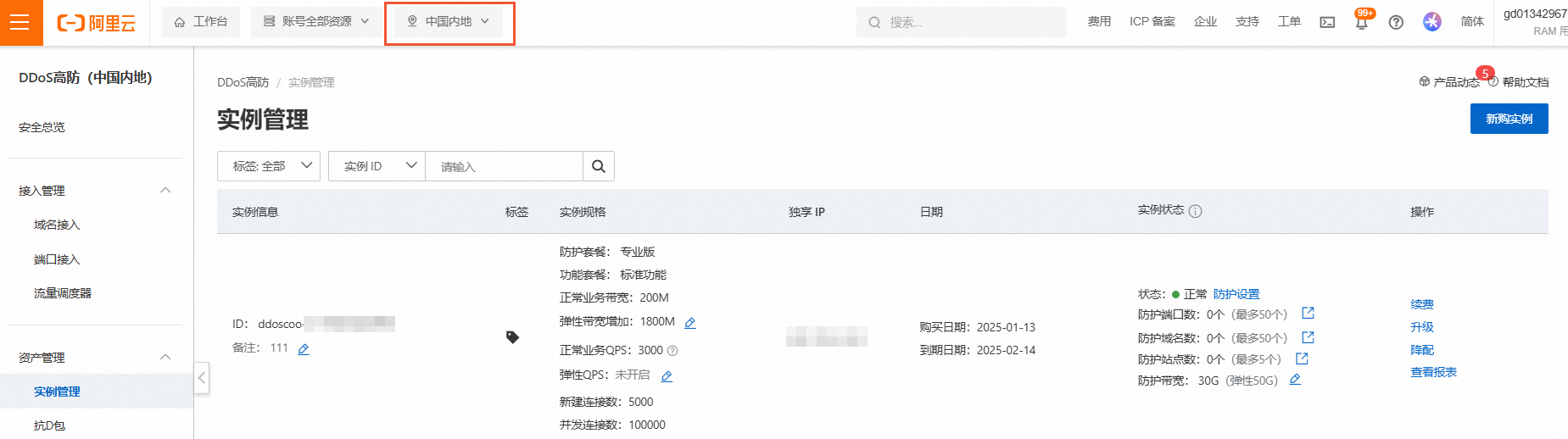
Task: Open 防护设置 link
Action: coord(1236,294)
